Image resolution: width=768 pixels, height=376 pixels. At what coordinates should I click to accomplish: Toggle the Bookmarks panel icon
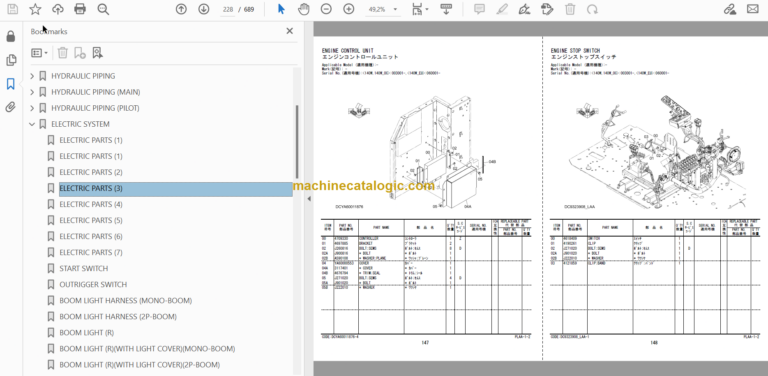tap(11, 84)
